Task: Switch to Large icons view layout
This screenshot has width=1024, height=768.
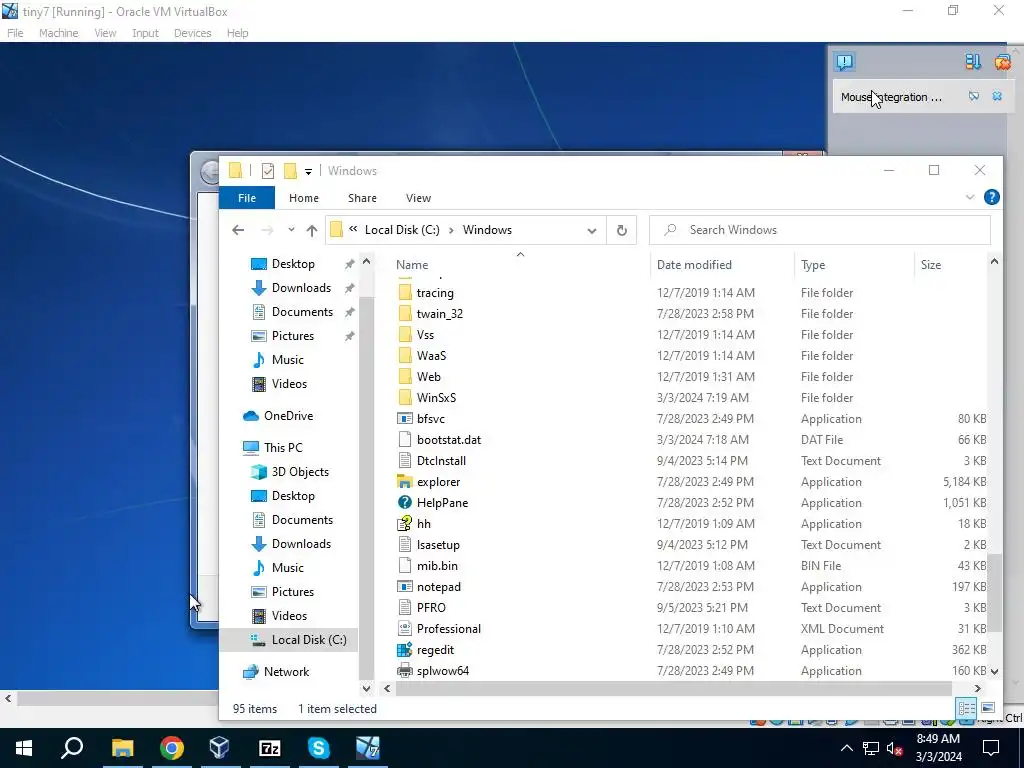Action: tap(988, 708)
